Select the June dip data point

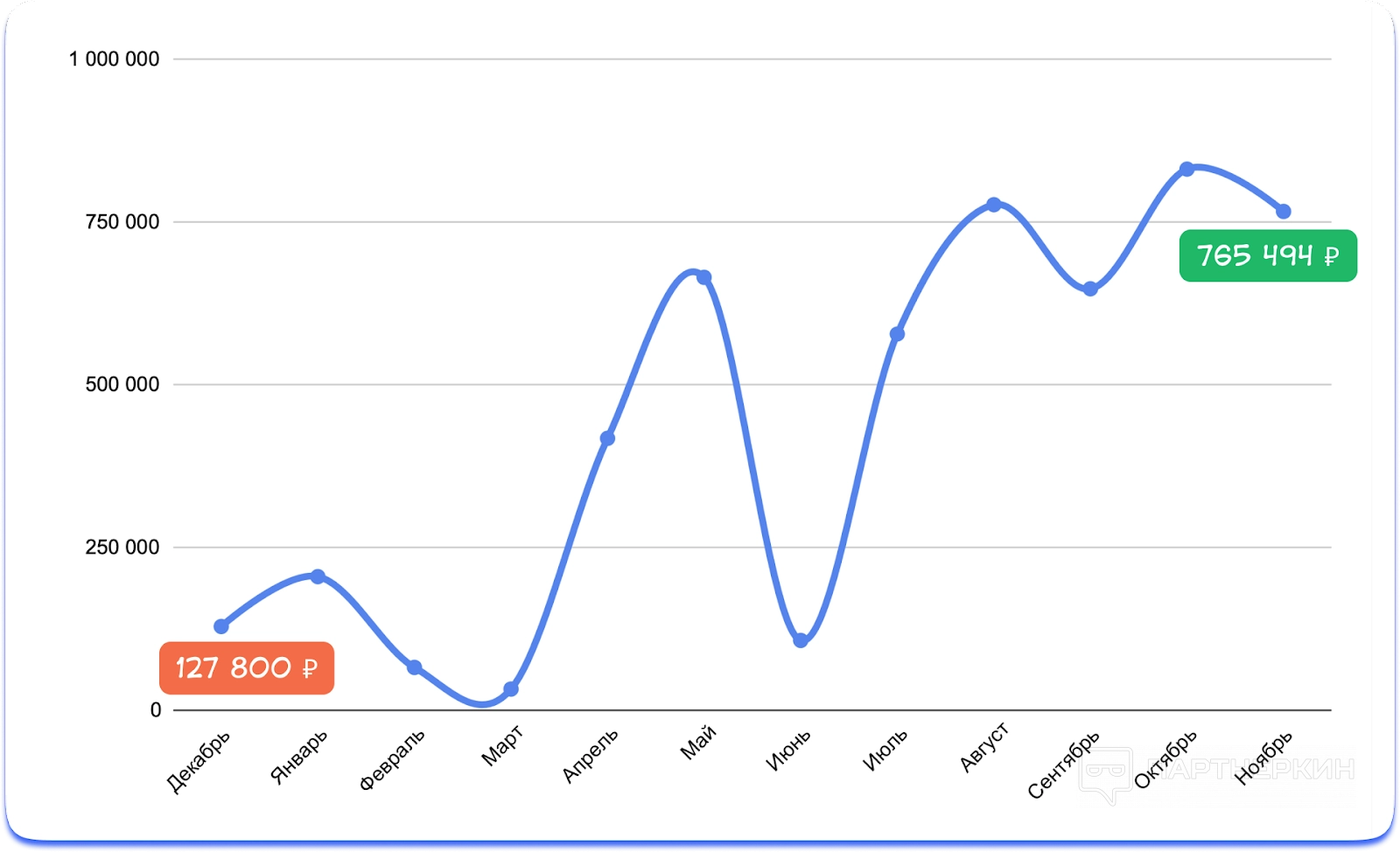[801, 640]
